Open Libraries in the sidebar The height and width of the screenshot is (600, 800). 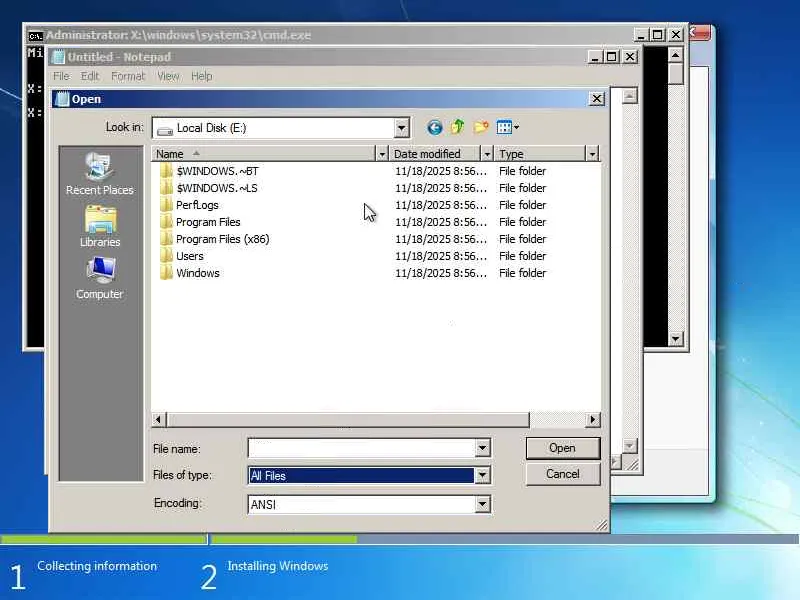[x=100, y=227]
